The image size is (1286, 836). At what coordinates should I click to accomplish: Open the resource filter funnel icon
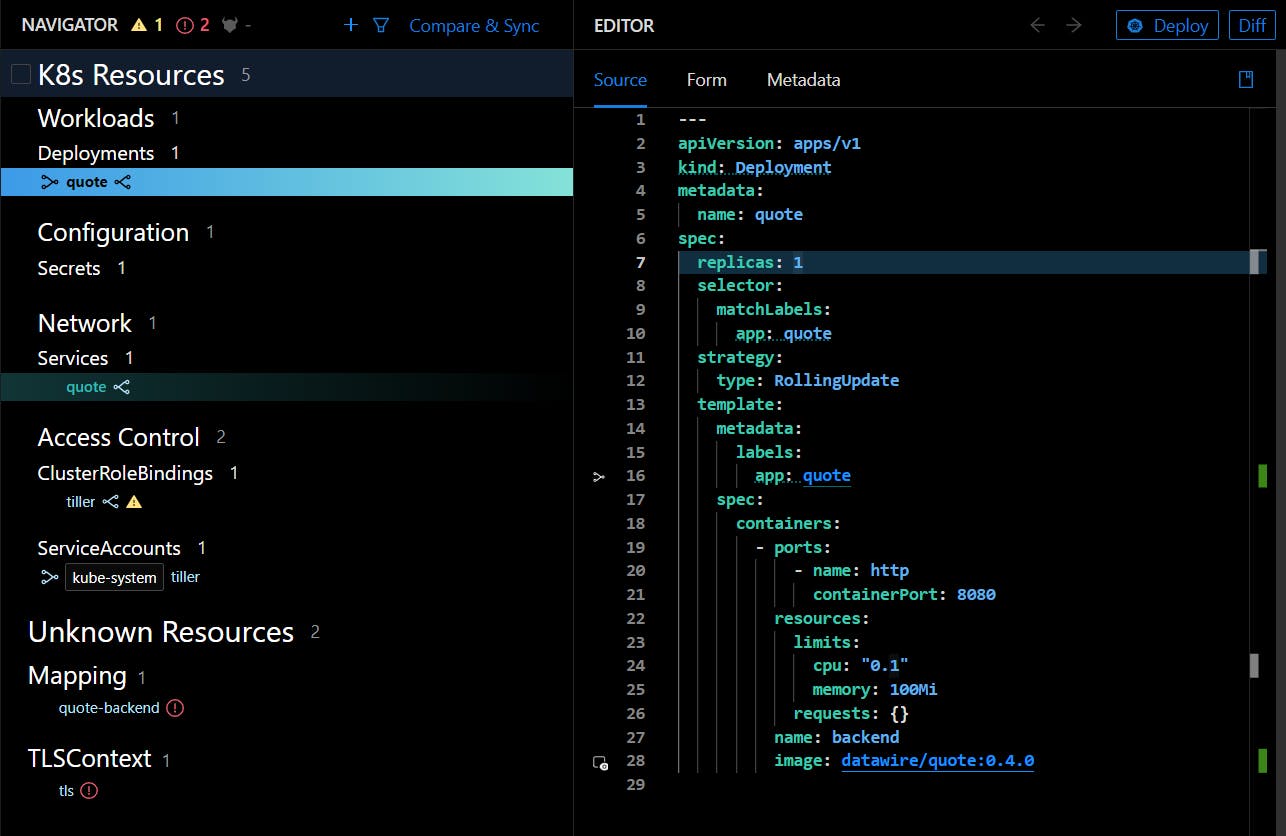pos(381,25)
